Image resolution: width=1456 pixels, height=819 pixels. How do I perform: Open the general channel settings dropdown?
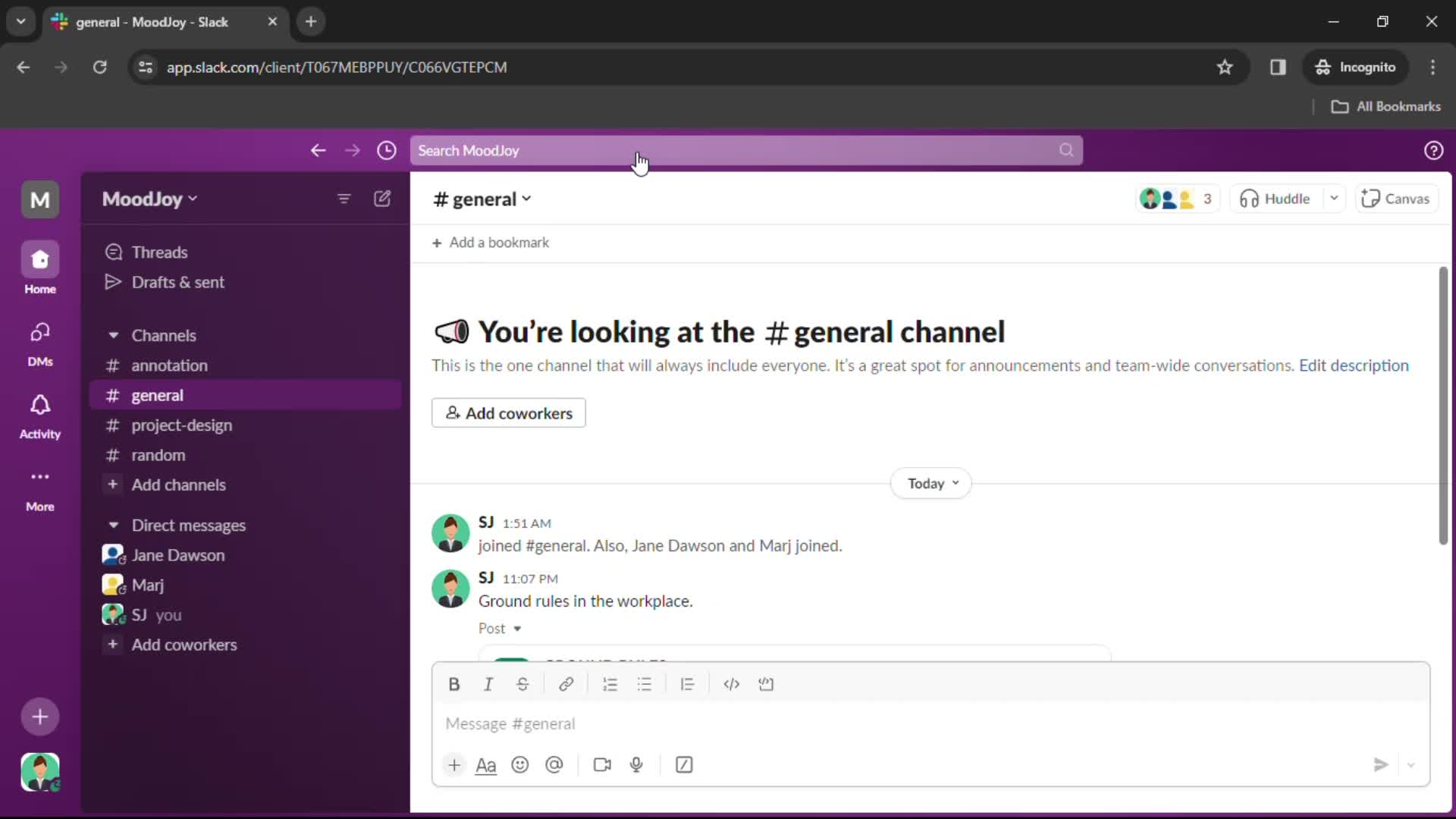526,198
